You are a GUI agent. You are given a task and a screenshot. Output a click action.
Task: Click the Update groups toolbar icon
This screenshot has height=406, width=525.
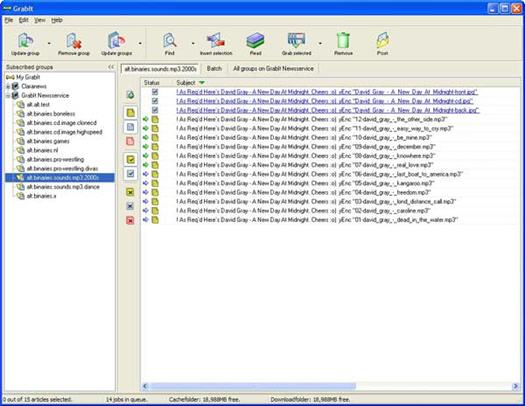tap(116, 41)
